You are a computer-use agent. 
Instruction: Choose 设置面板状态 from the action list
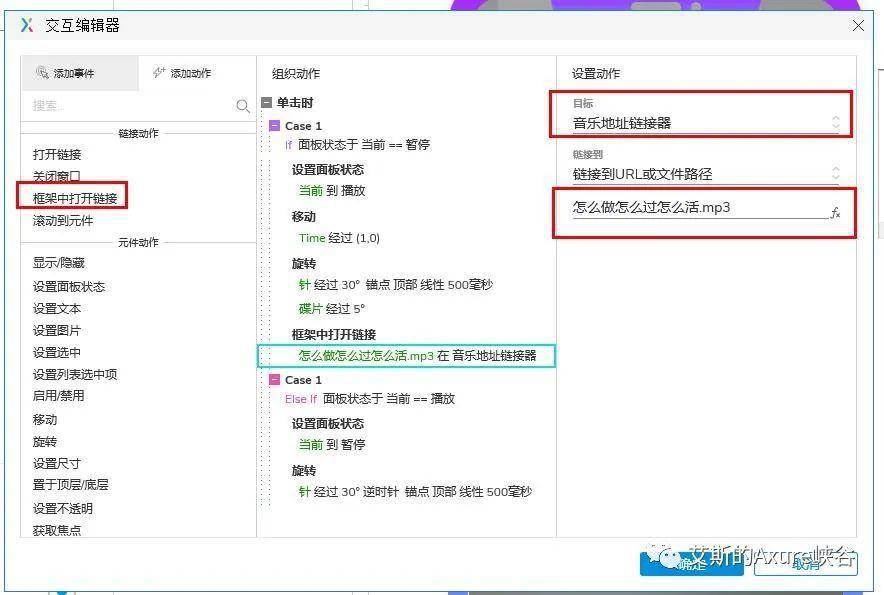[x=68, y=287]
